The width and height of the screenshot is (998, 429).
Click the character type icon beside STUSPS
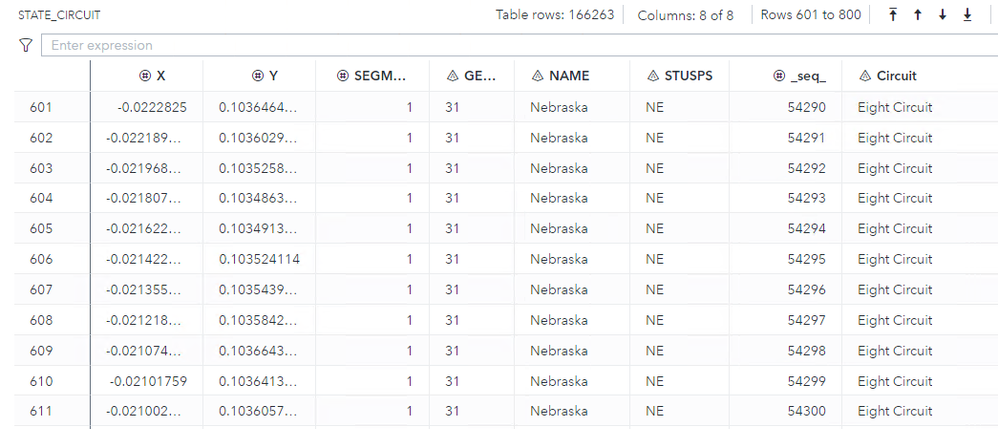click(x=652, y=76)
